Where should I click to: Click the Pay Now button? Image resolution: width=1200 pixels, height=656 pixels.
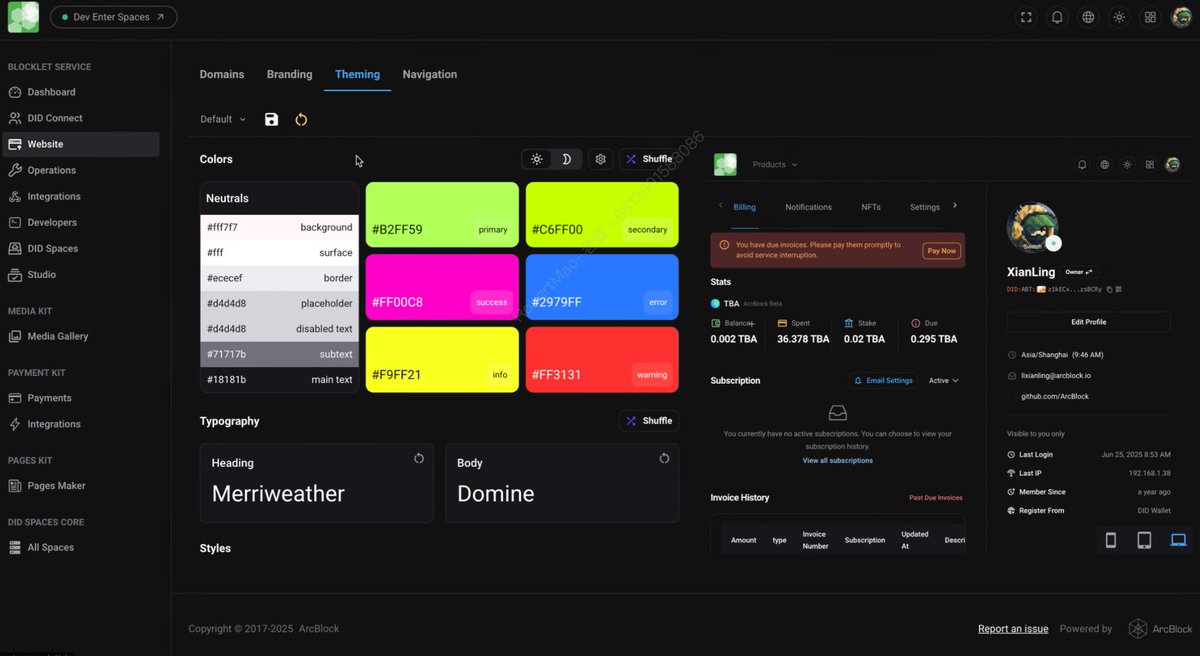point(942,251)
